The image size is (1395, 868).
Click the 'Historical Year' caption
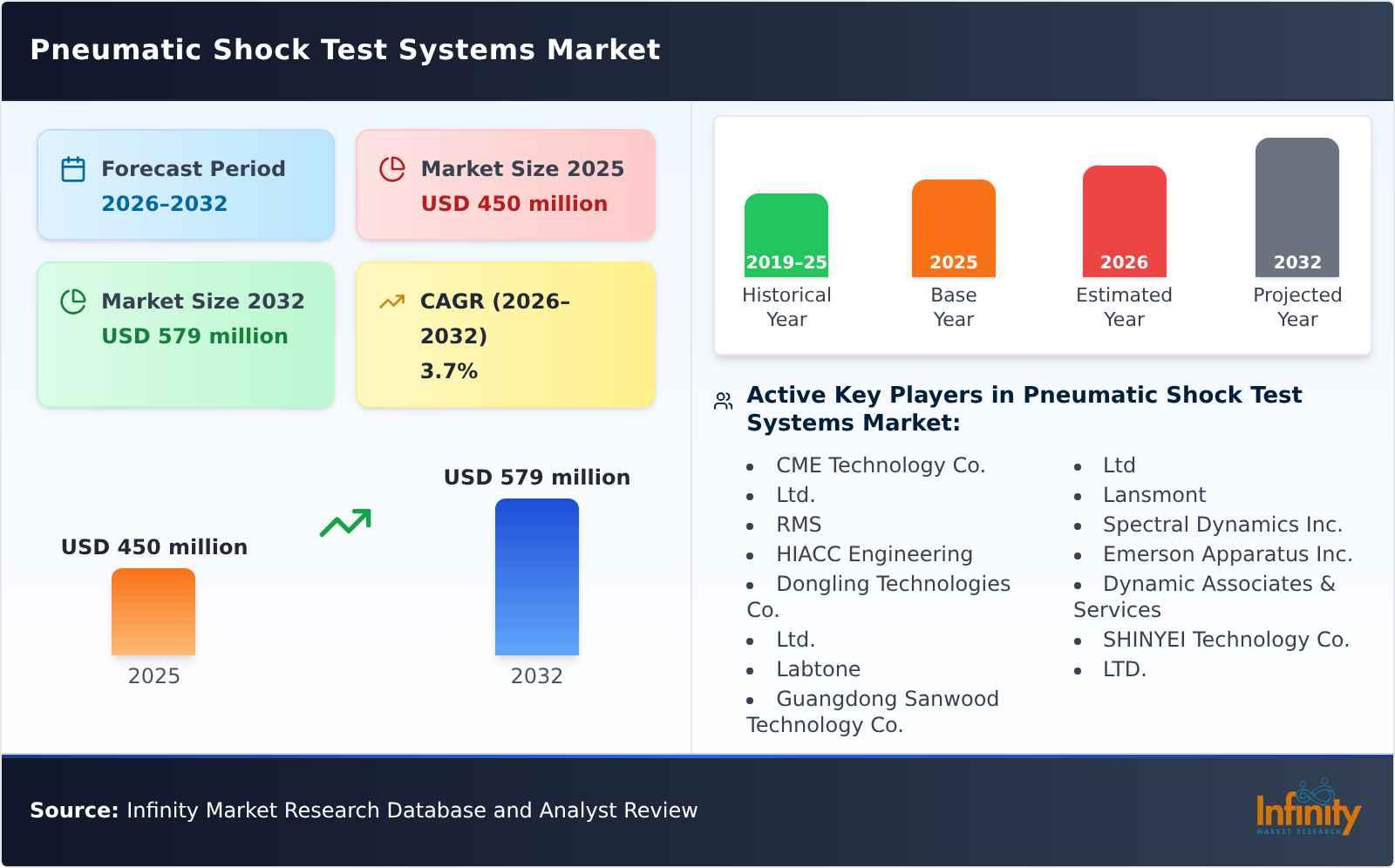pos(786,308)
